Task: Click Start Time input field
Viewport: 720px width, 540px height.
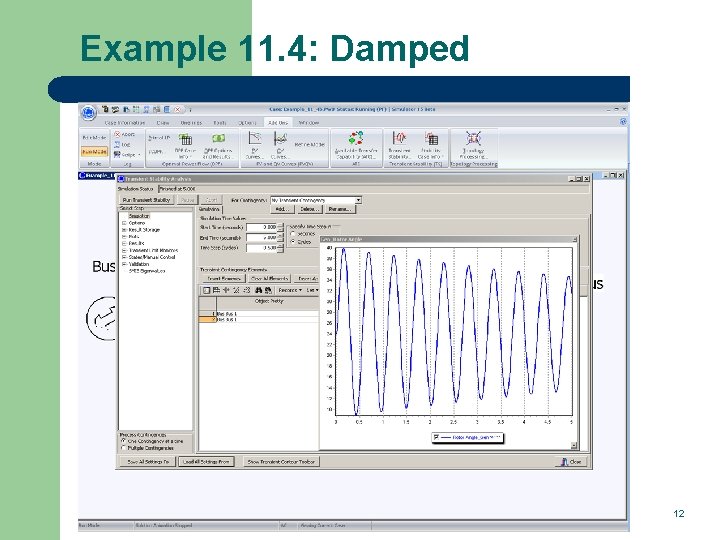Action: [262, 227]
